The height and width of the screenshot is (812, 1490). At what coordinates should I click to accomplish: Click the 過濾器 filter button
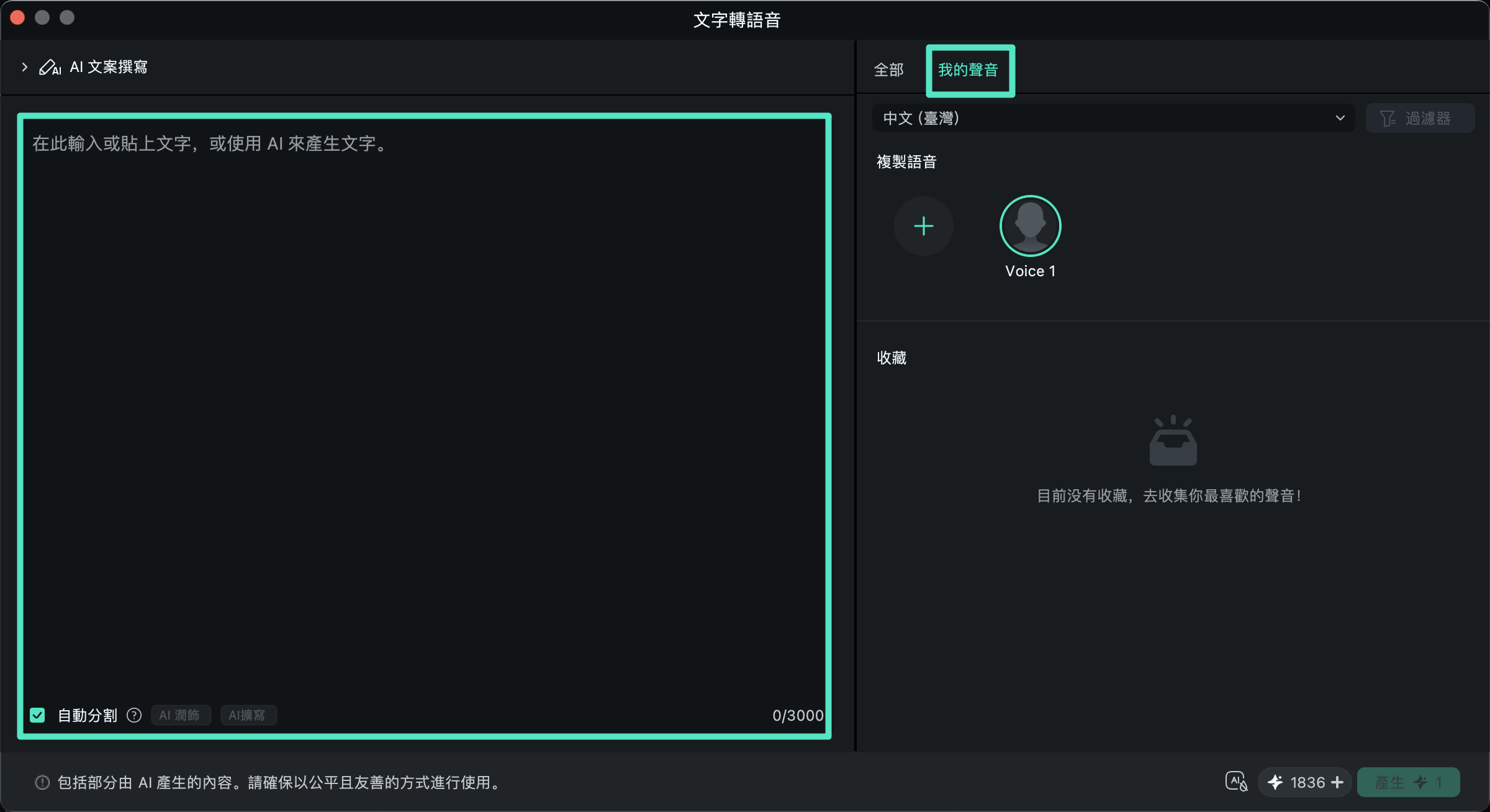pos(1420,118)
